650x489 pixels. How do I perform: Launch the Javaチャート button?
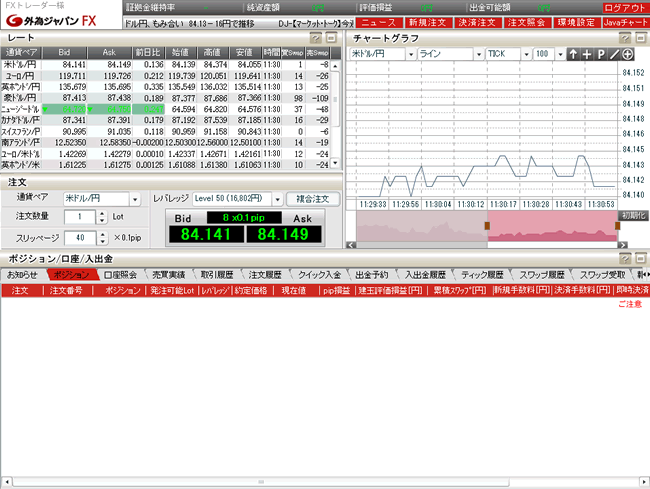coord(626,22)
